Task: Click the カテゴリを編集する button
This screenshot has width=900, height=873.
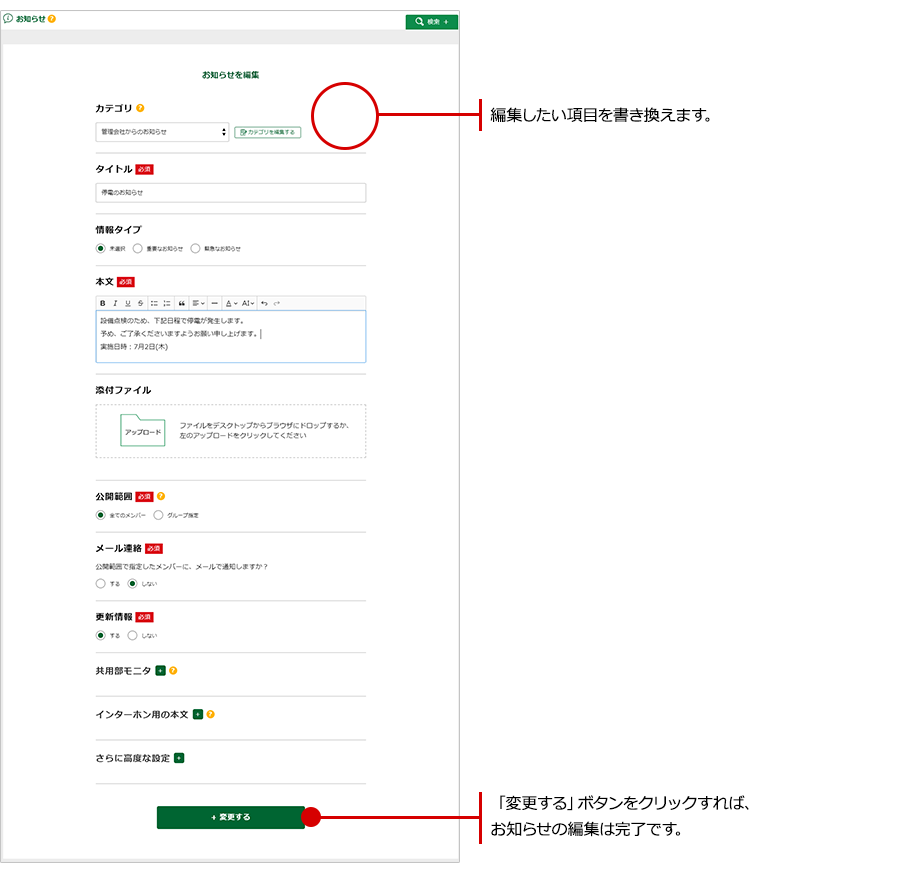Action: pyautogui.click(x=267, y=132)
